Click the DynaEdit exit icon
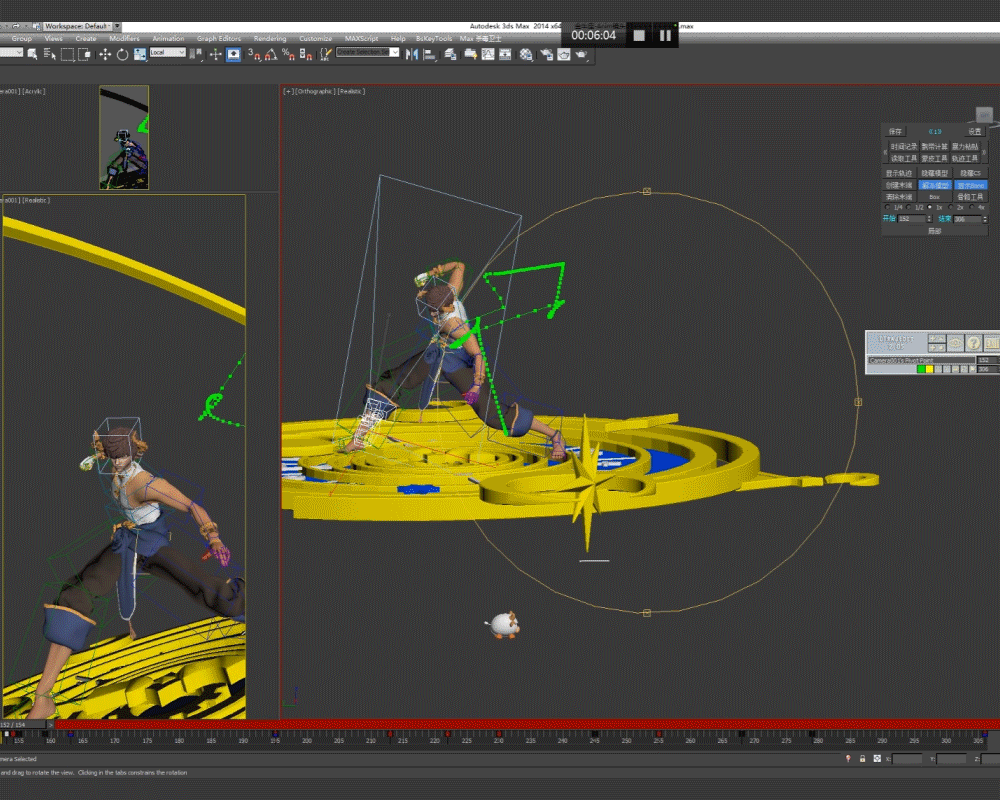 [992, 343]
